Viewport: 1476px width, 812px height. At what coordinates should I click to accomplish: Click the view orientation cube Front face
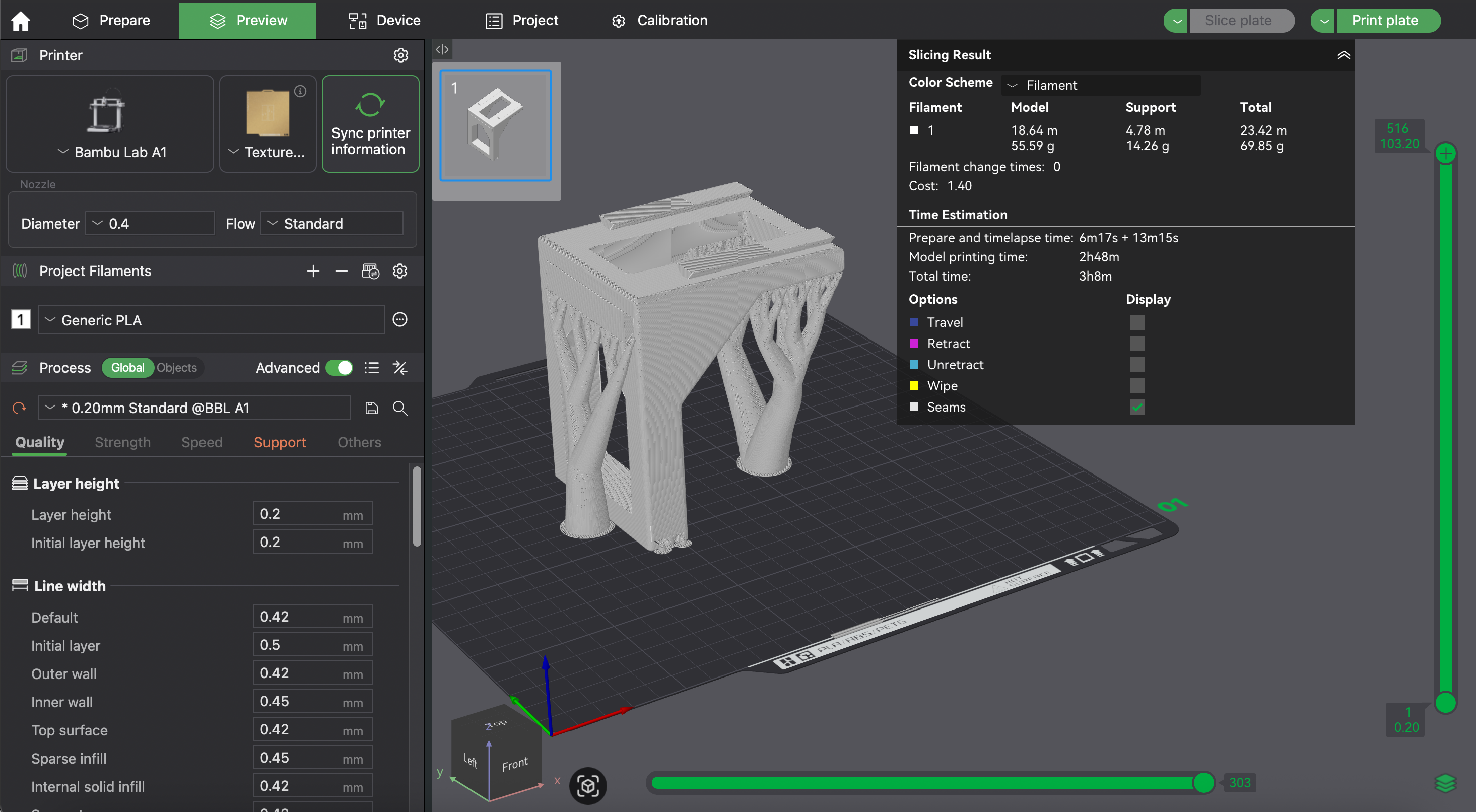(514, 764)
